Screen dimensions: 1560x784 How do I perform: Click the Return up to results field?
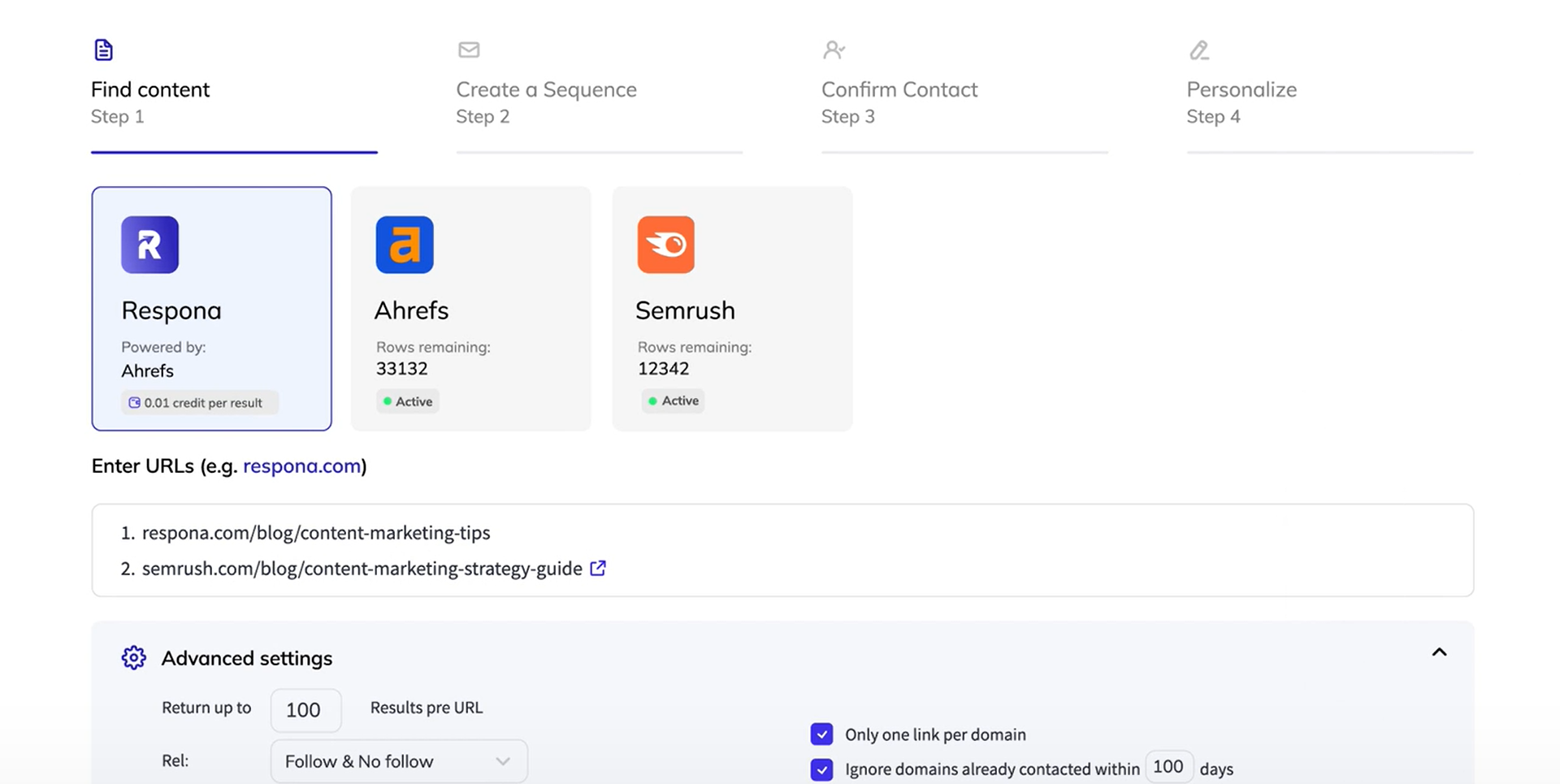coord(305,709)
